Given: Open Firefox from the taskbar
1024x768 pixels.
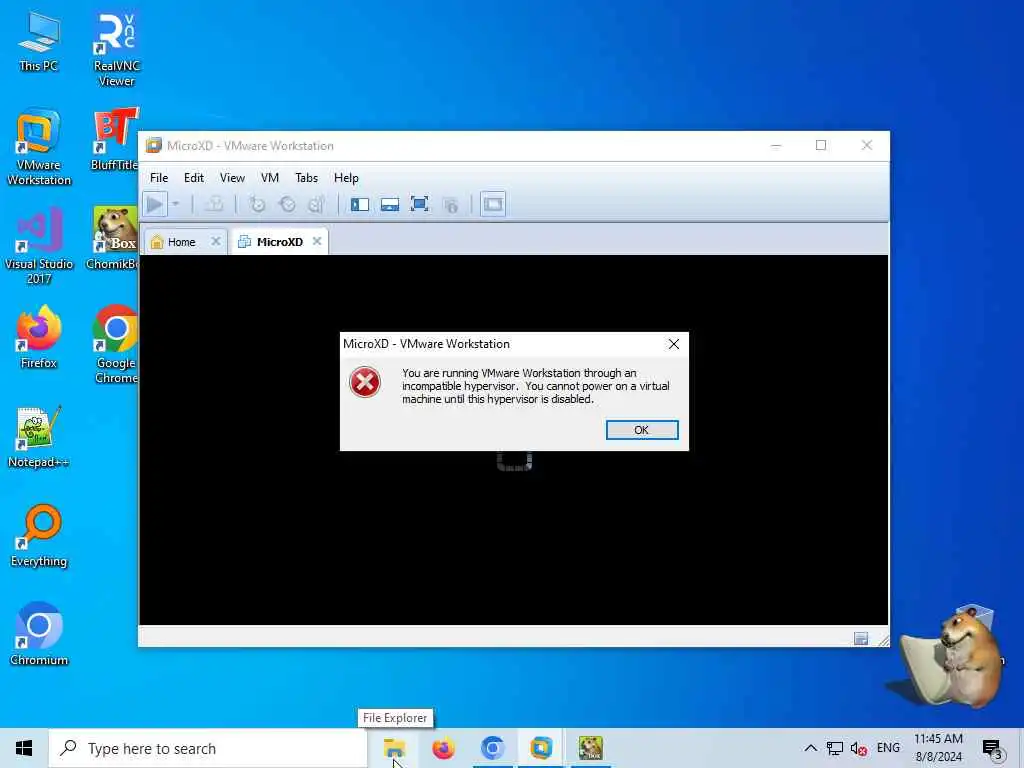Looking at the screenshot, I should [443, 748].
